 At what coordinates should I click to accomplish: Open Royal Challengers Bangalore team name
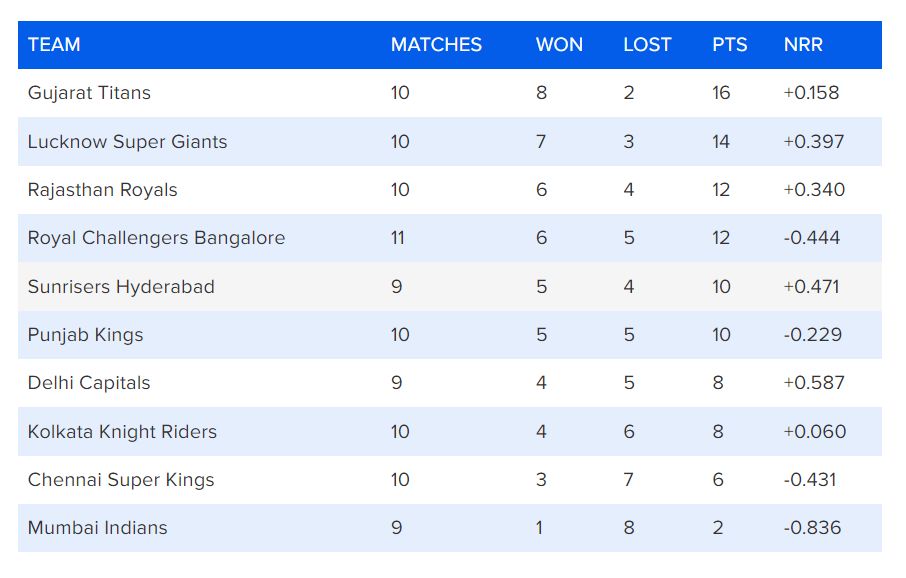click(x=156, y=238)
